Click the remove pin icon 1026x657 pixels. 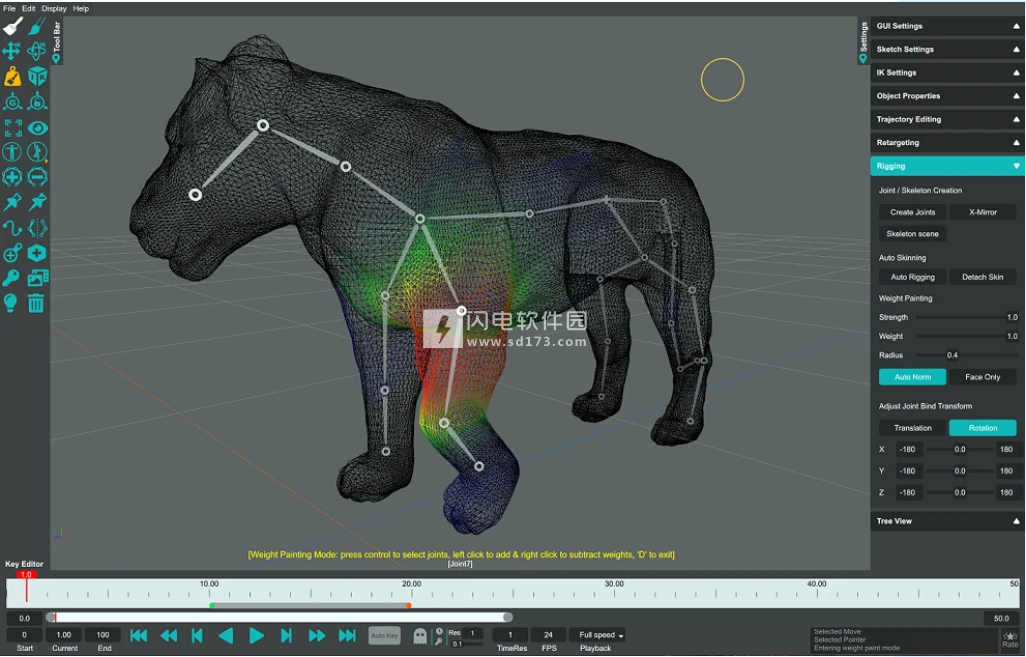coord(37,202)
